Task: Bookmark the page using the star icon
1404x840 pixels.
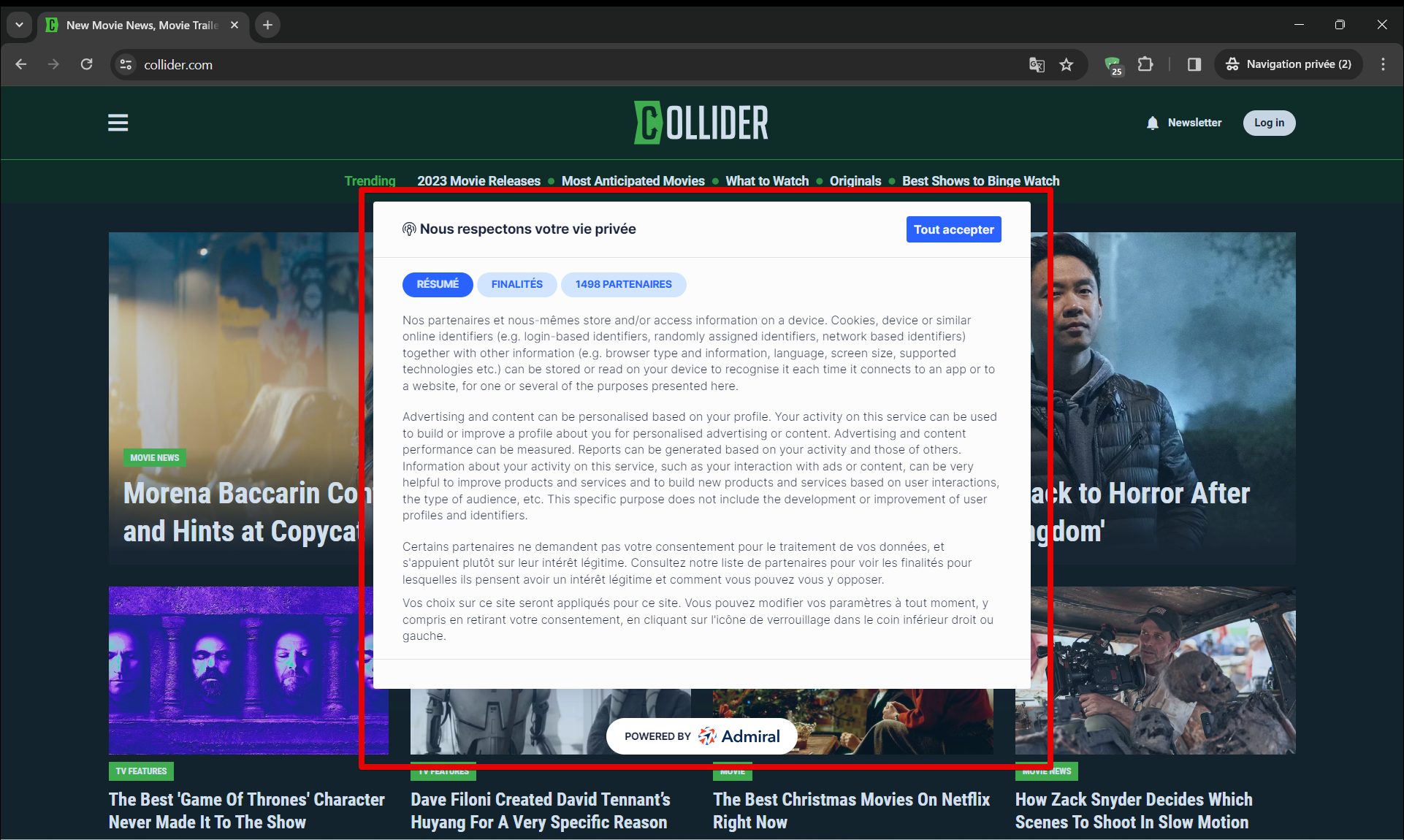Action: pos(1066,64)
